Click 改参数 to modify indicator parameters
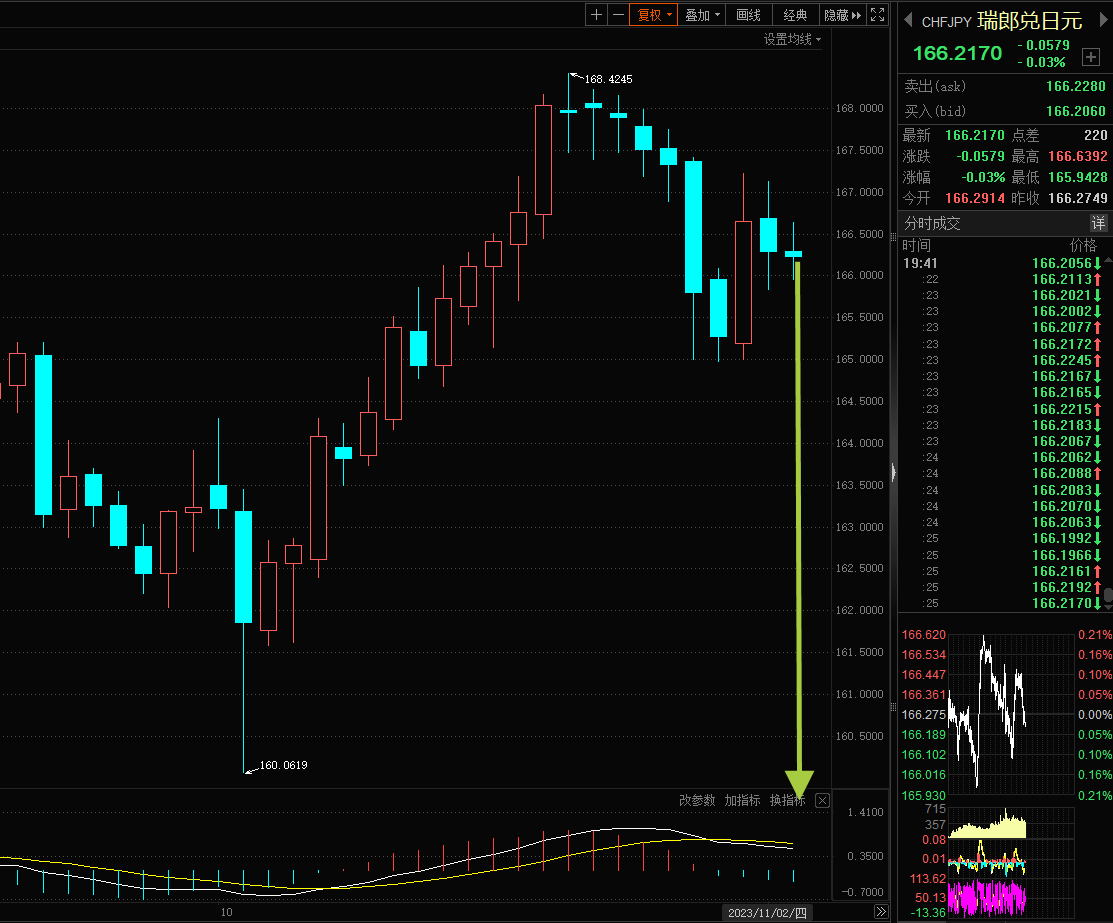 (x=697, y=800)
